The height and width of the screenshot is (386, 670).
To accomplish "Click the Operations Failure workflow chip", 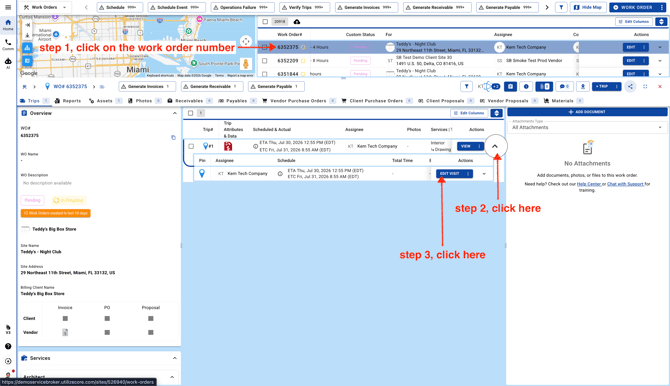I will click(x=242, y=7).
